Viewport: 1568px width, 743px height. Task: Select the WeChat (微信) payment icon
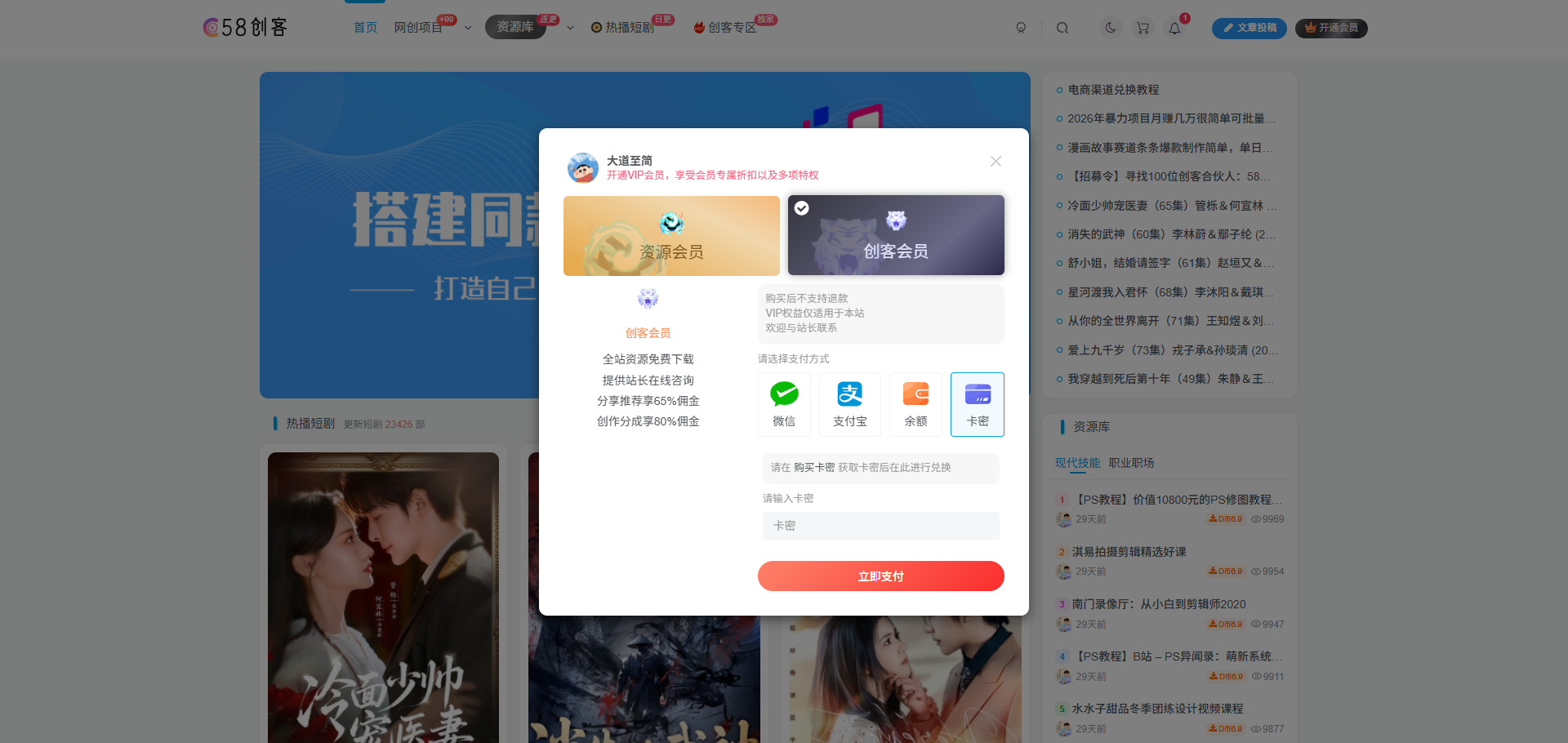[783, 394]
